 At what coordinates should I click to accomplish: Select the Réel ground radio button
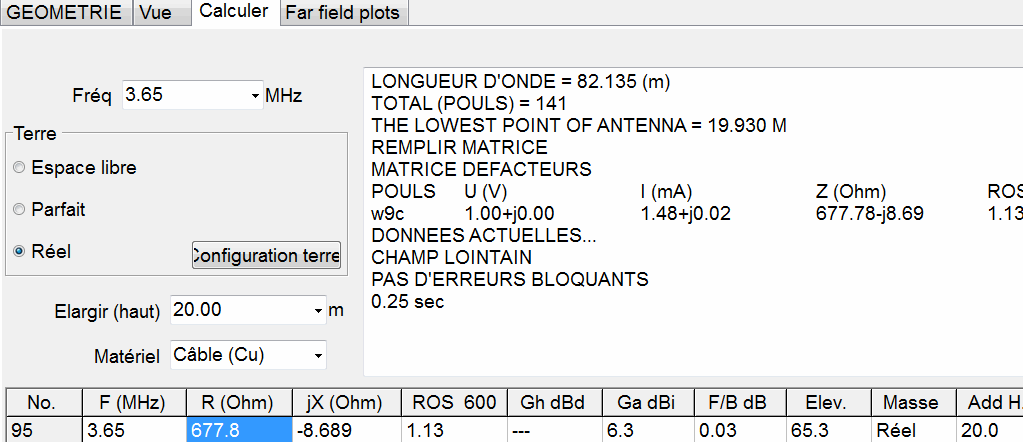(x=19, y=252)
